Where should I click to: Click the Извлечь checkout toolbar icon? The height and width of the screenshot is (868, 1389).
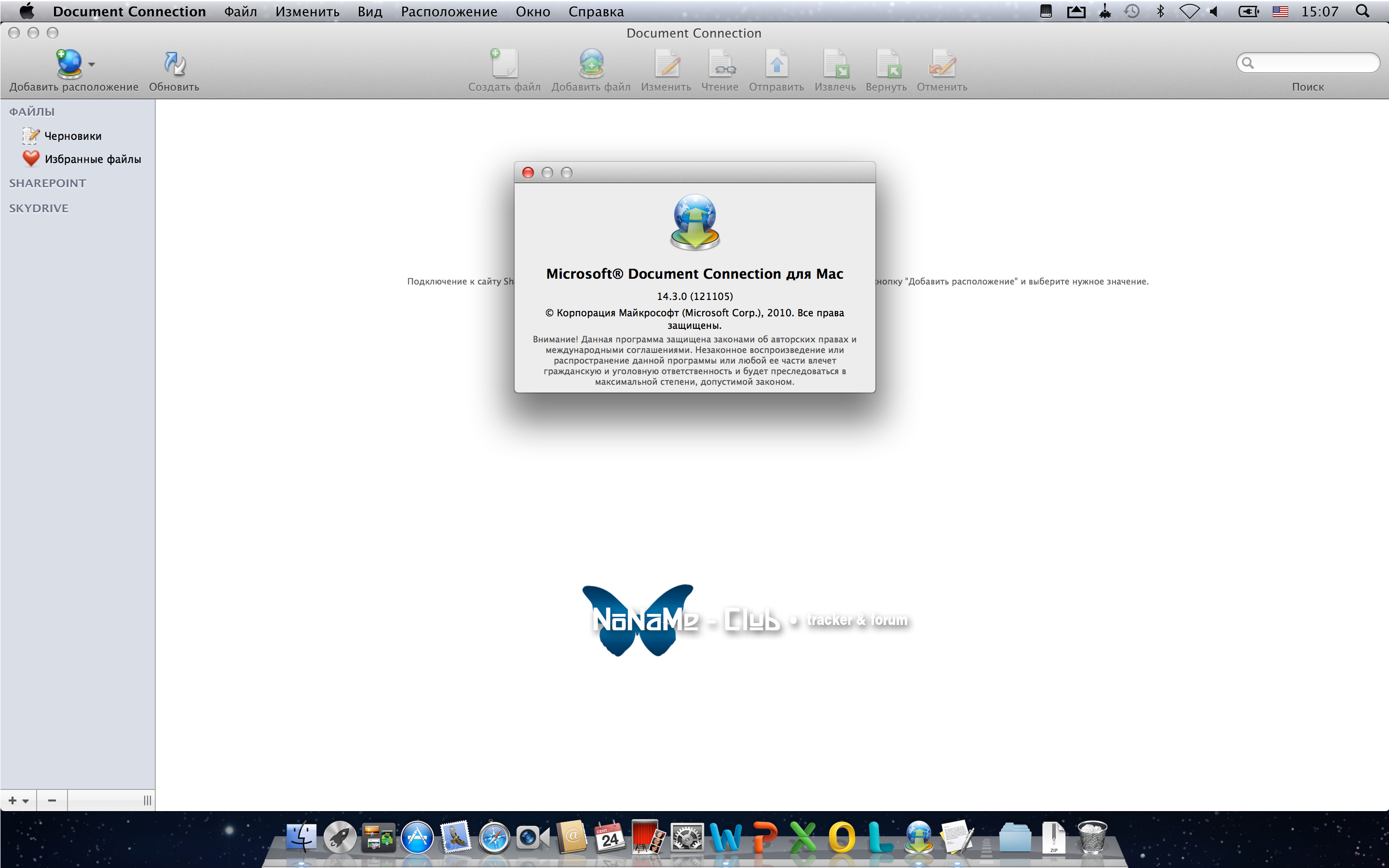(836, 63)
